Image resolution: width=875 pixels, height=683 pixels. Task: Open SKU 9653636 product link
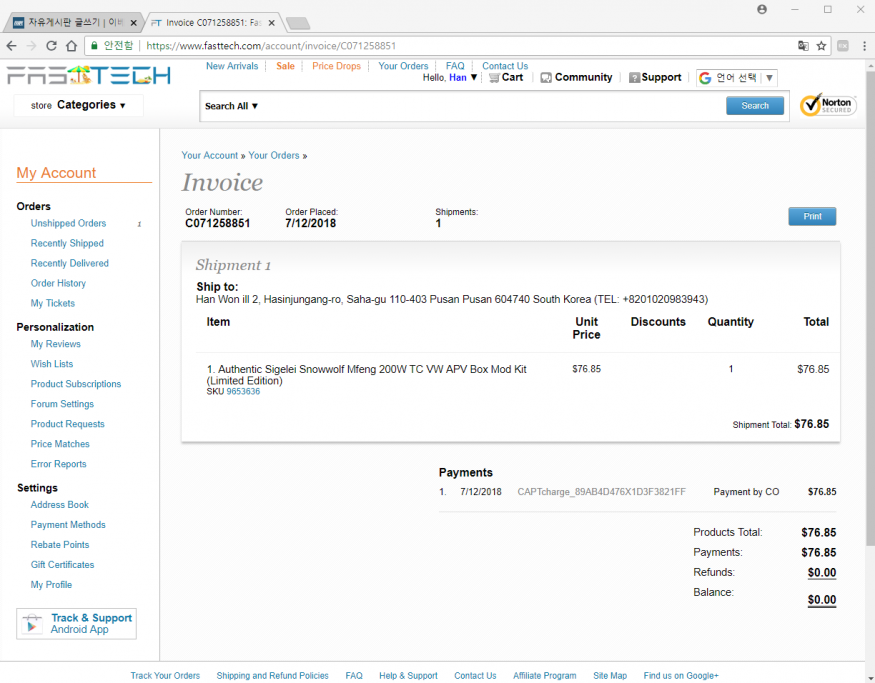pyautogui.click(x=243, y=391)
